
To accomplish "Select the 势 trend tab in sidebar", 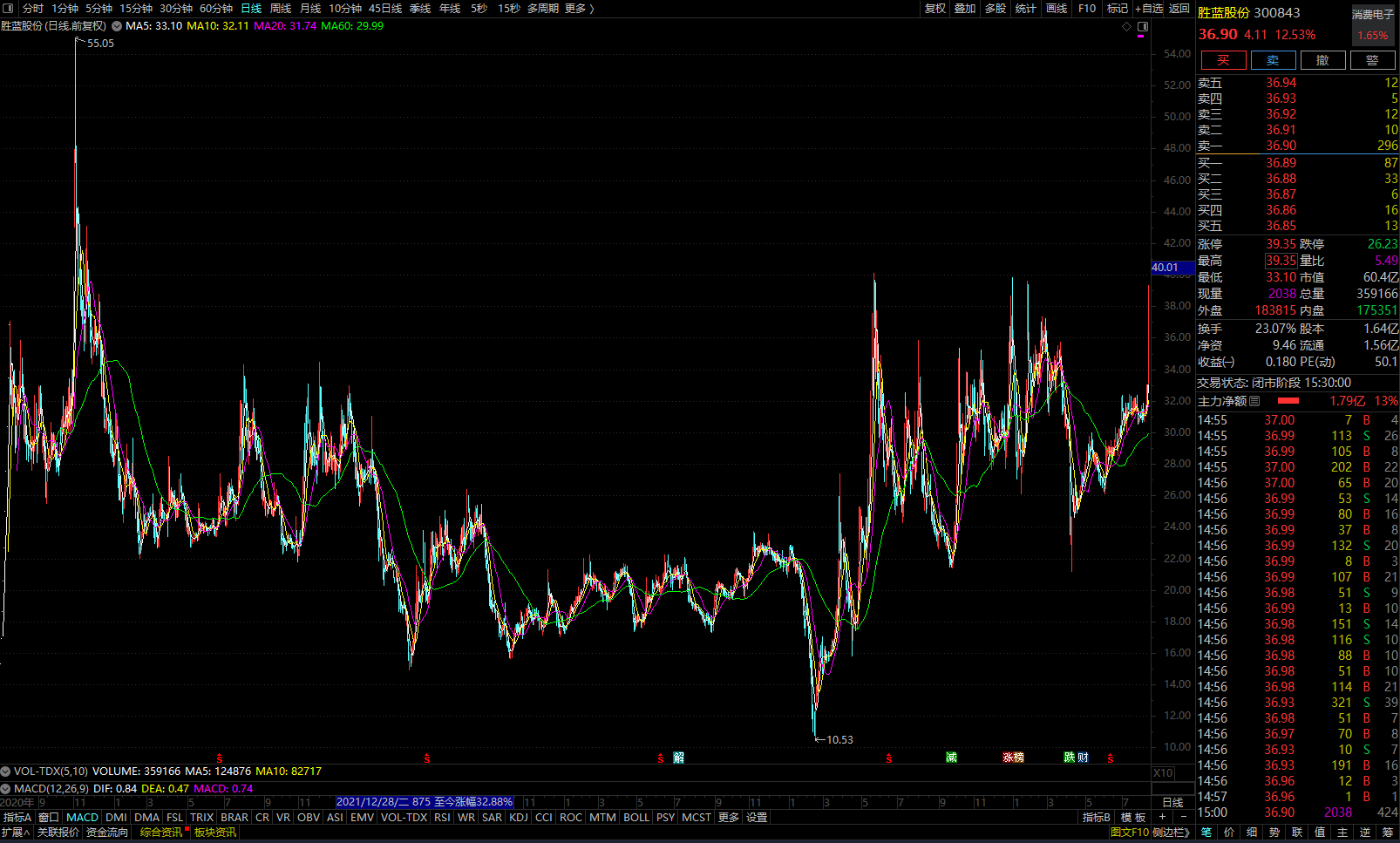I will [1274, 833].
